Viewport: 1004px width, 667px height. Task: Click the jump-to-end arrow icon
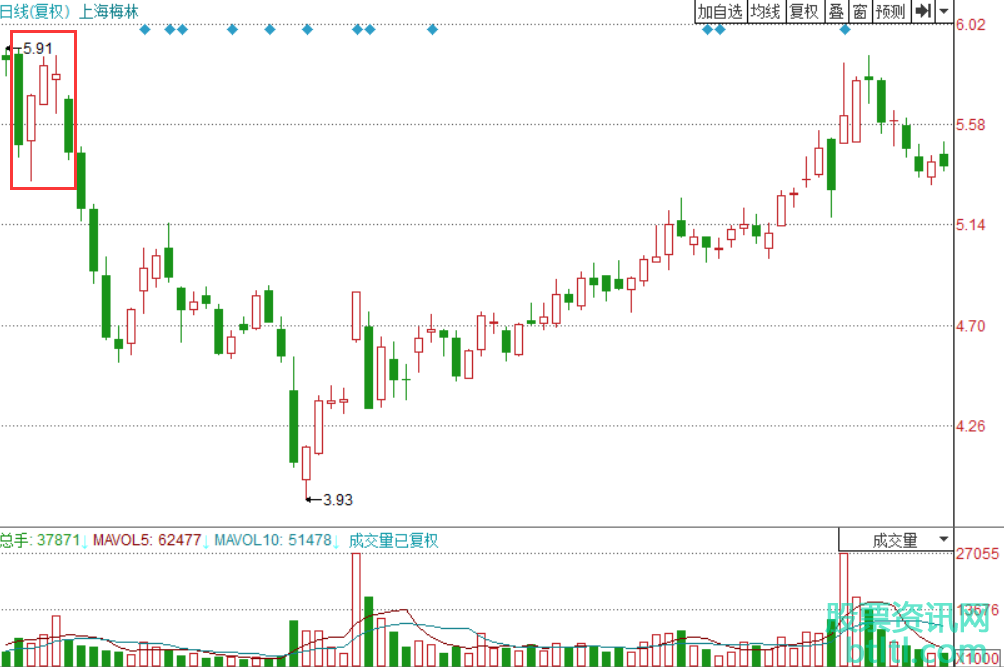(923, 11)
